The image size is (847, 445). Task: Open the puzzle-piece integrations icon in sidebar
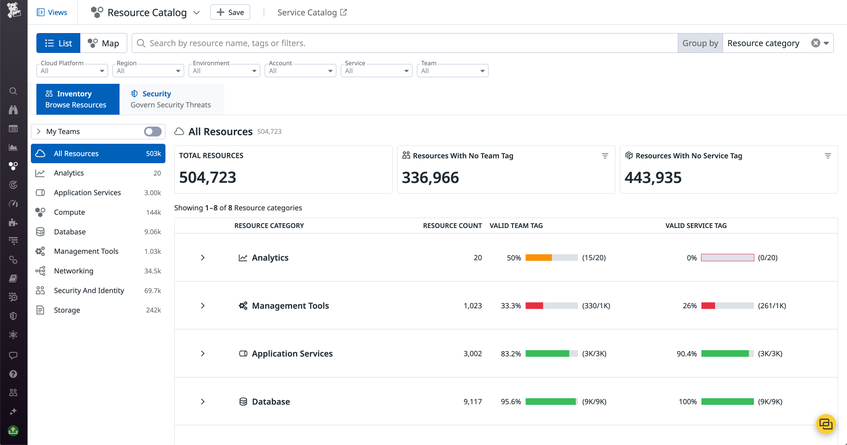(13, 222)
